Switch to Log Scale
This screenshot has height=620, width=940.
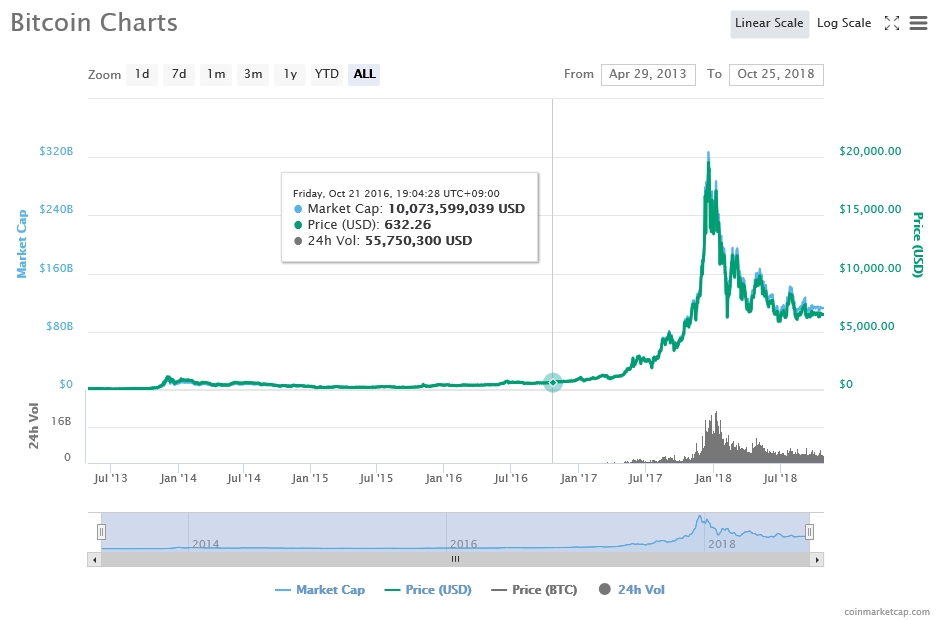click(x=843, y=24)
